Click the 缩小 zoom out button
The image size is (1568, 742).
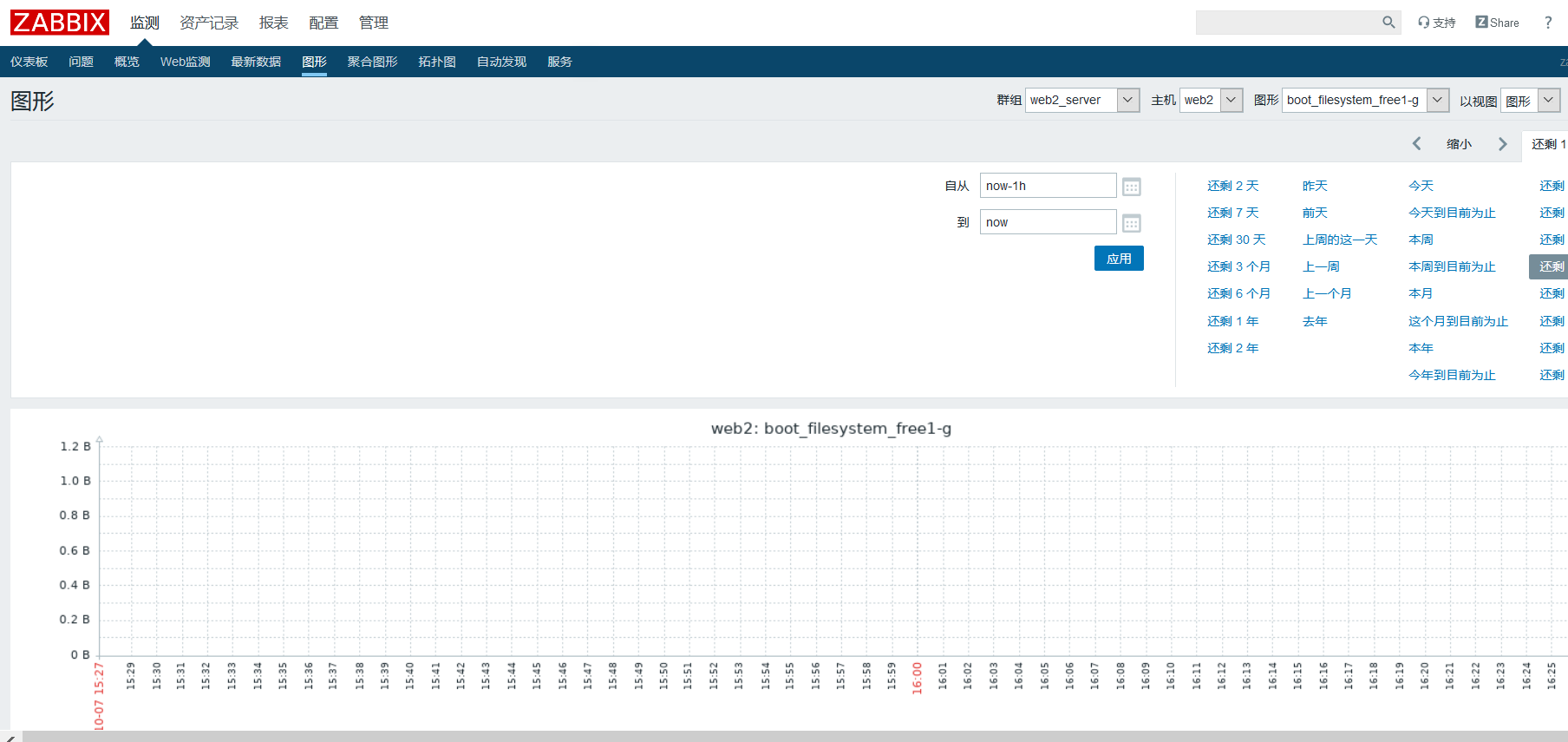point(1459,144)
